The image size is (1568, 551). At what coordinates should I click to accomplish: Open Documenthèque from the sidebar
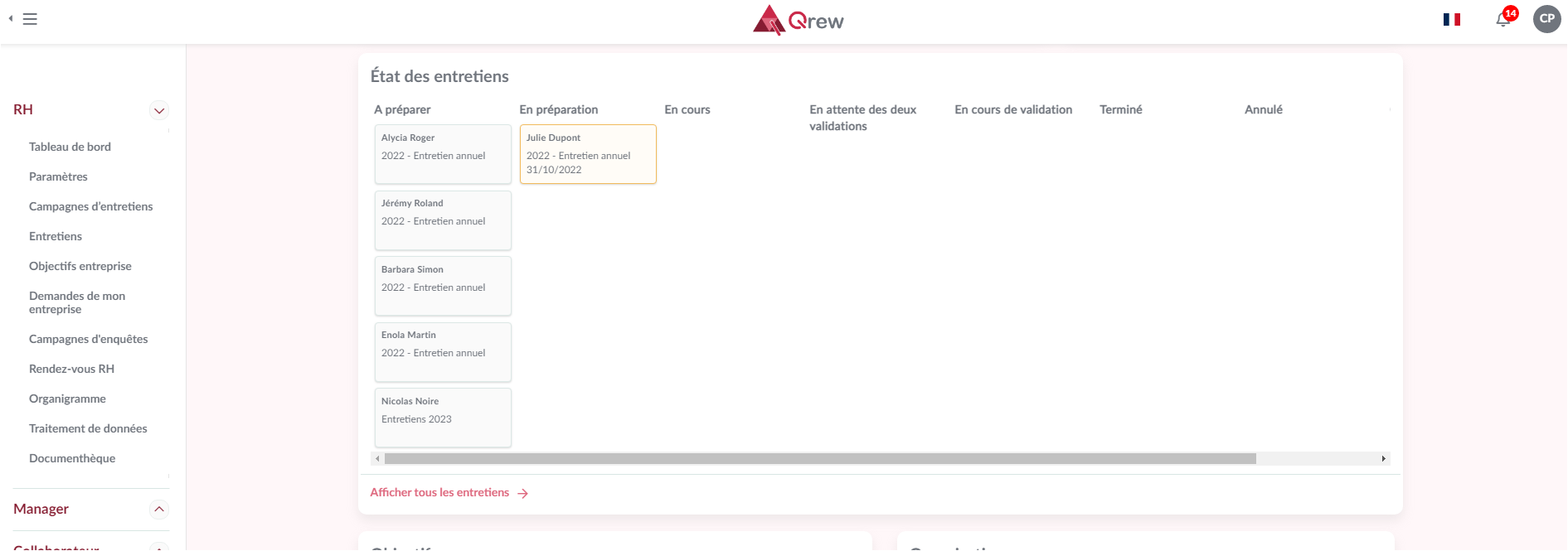[72, 458]
